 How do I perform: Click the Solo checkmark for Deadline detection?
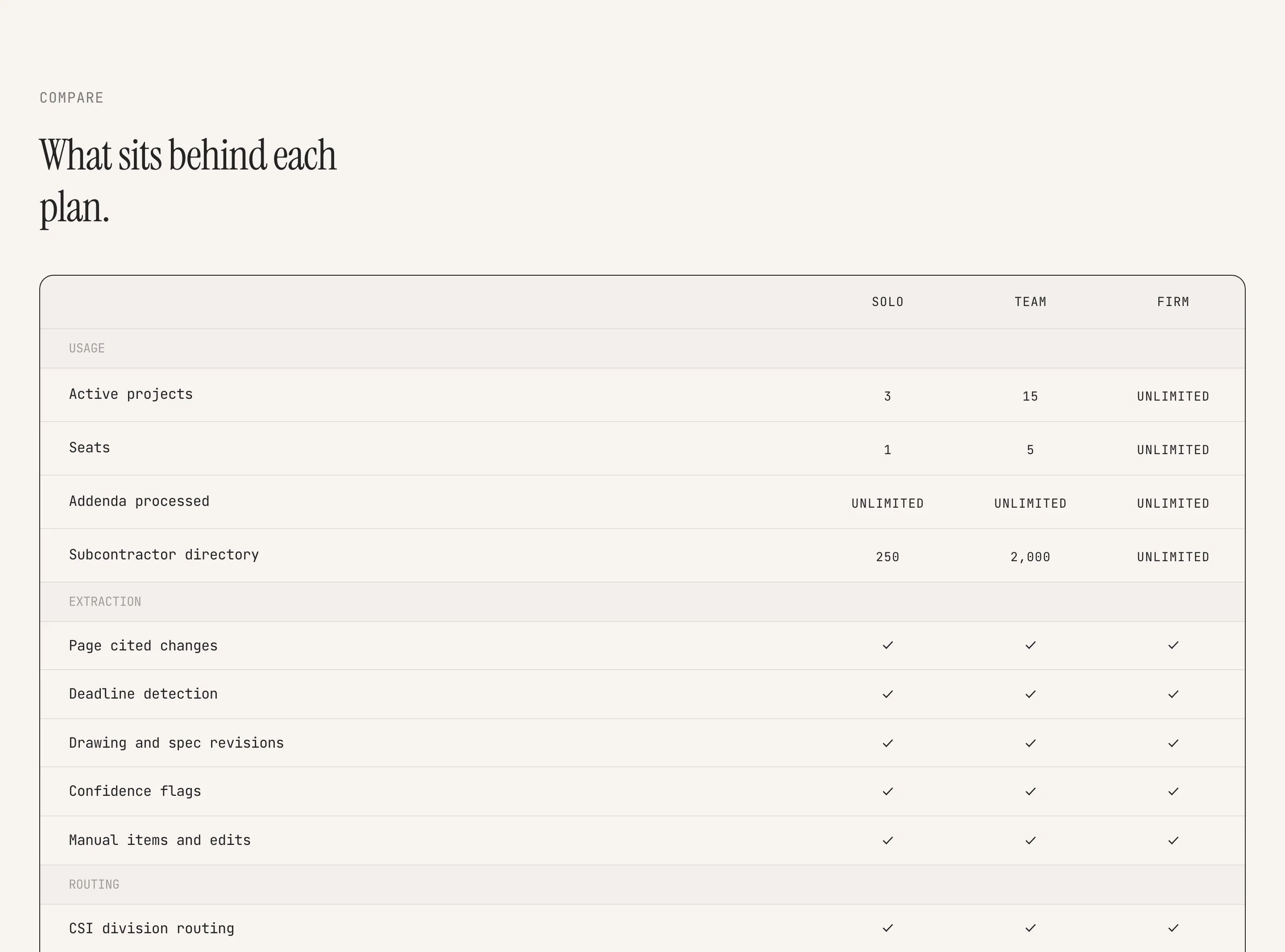pyautogui.click(x=887, y=694)
